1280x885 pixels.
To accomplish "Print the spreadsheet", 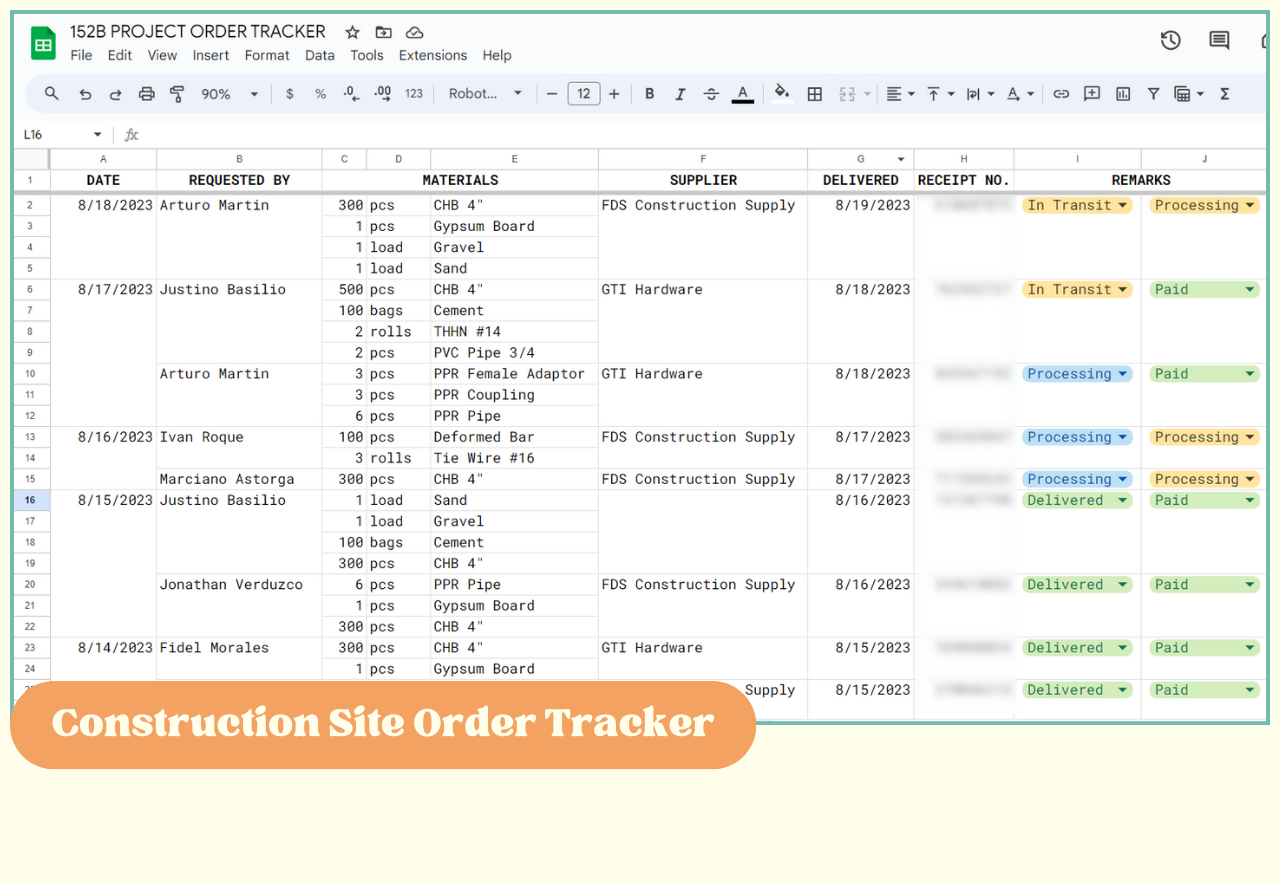I will 146,94.
